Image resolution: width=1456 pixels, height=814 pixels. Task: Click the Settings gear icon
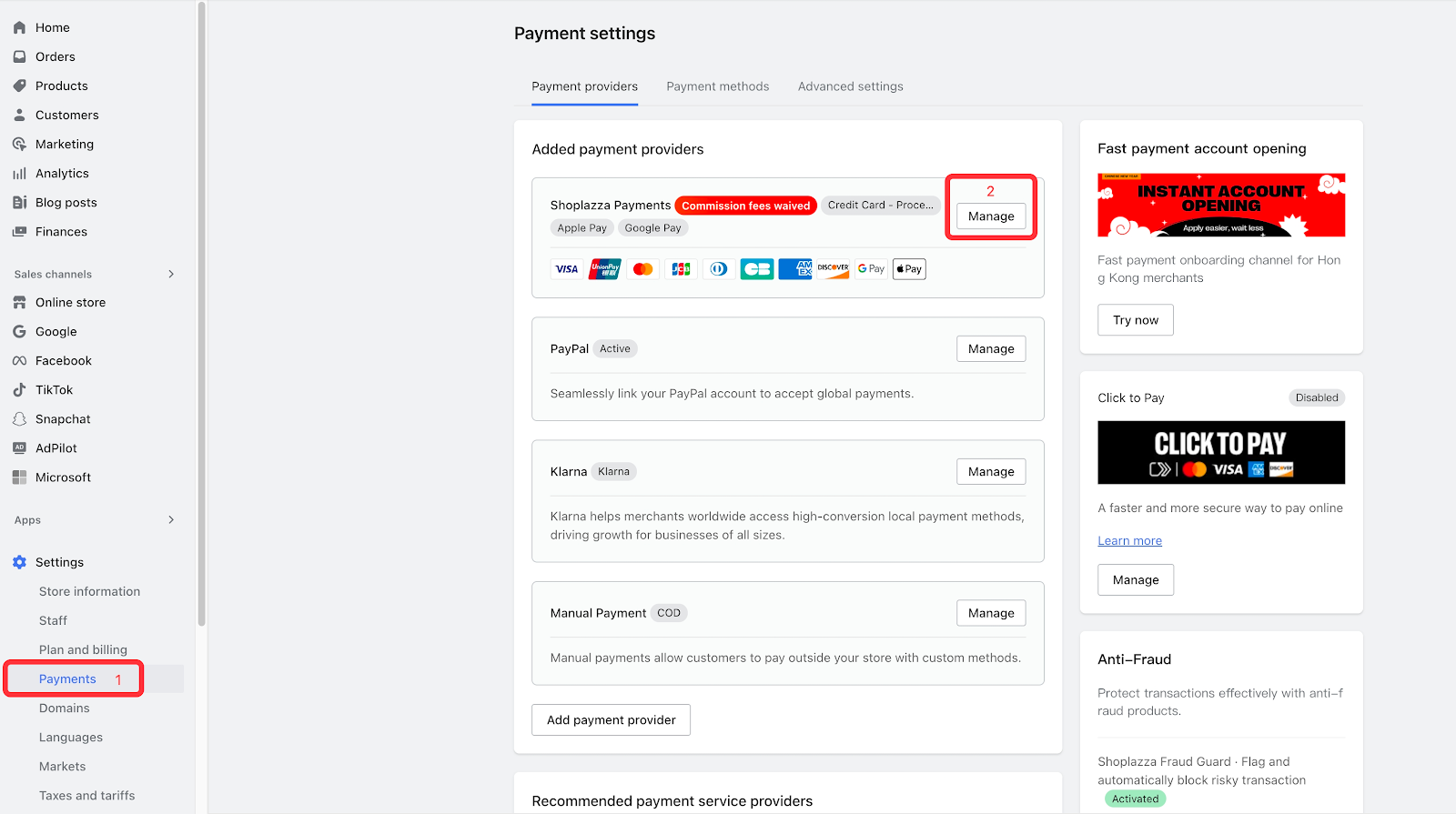pos(19,563)
